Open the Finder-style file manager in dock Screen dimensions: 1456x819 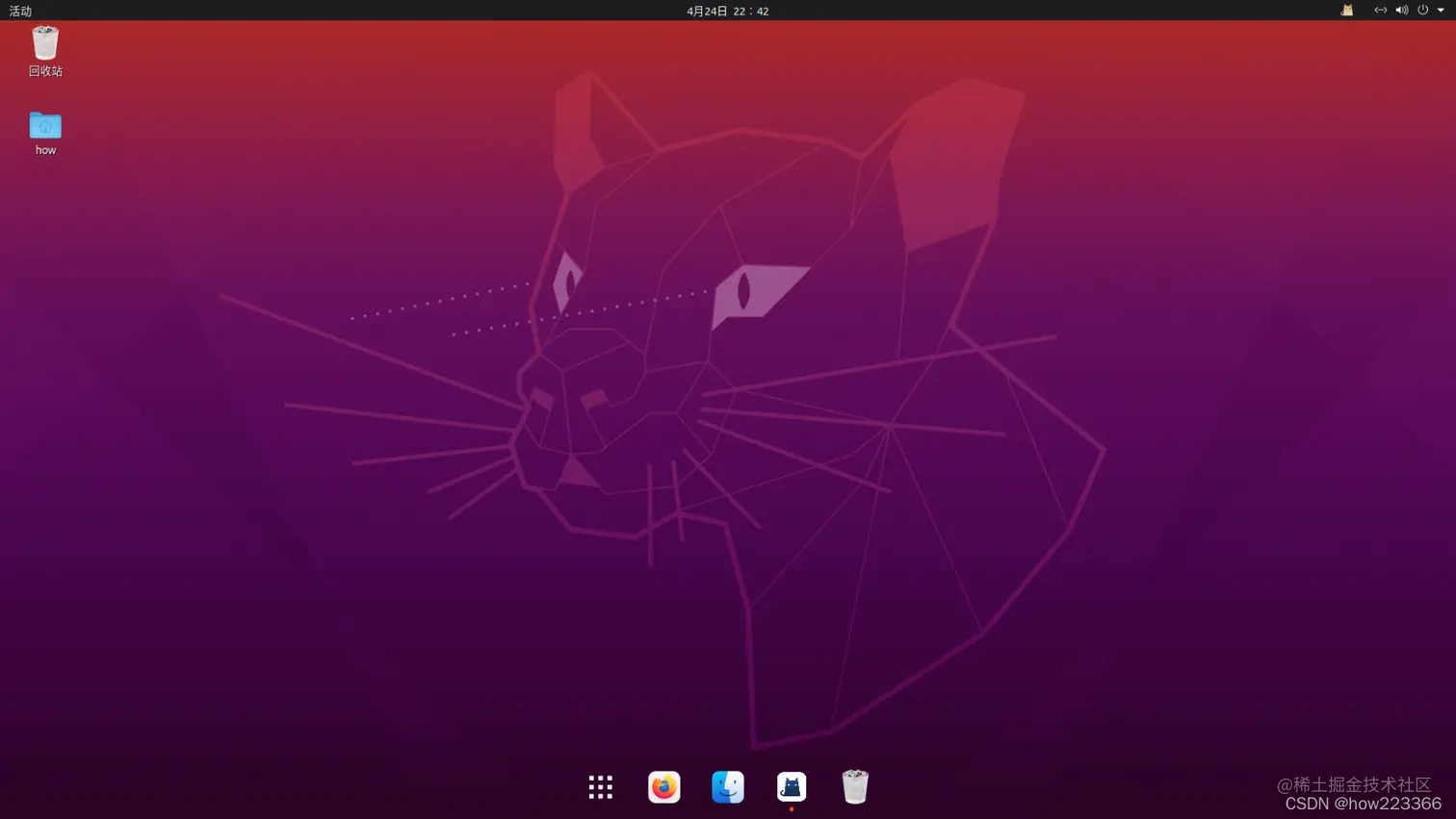[728, 787]
